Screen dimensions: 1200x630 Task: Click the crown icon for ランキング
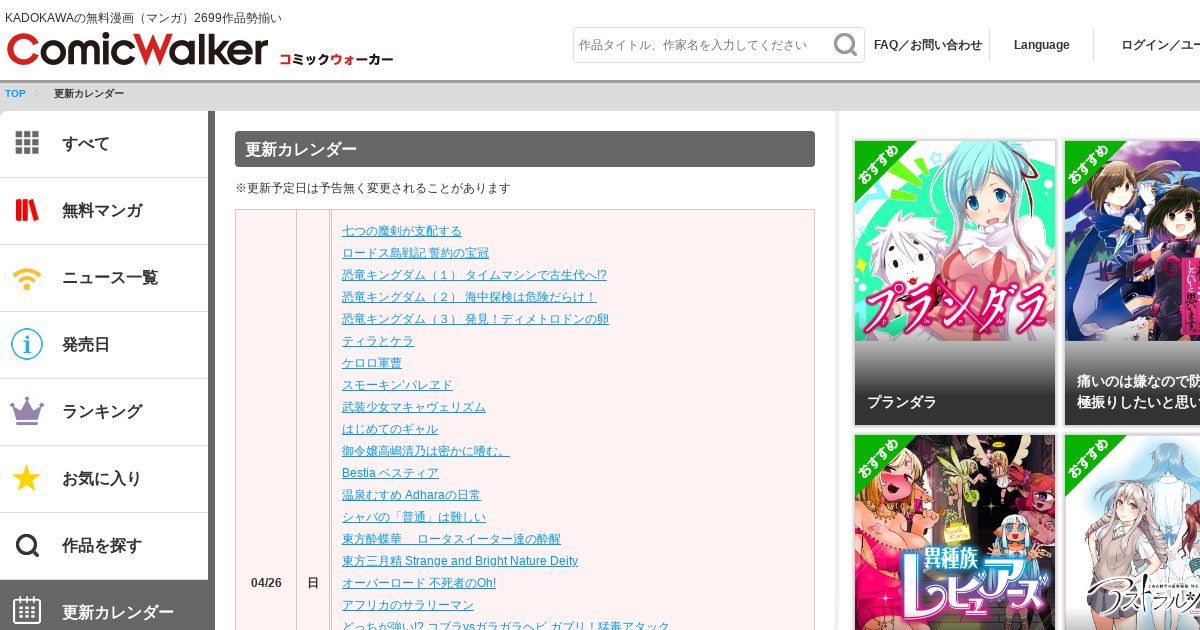27,411
